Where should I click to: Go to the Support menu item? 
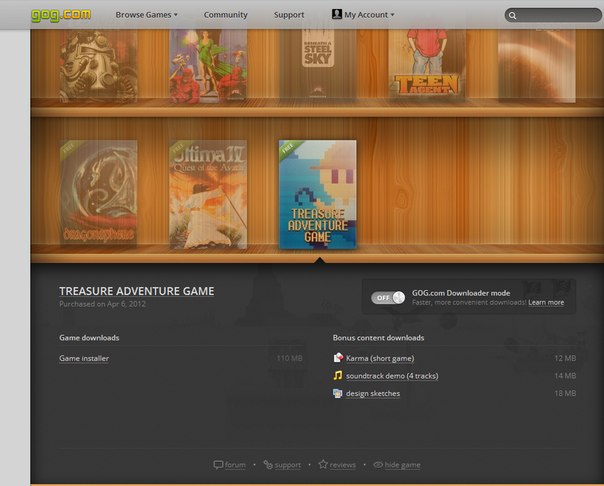click(289, 15)
